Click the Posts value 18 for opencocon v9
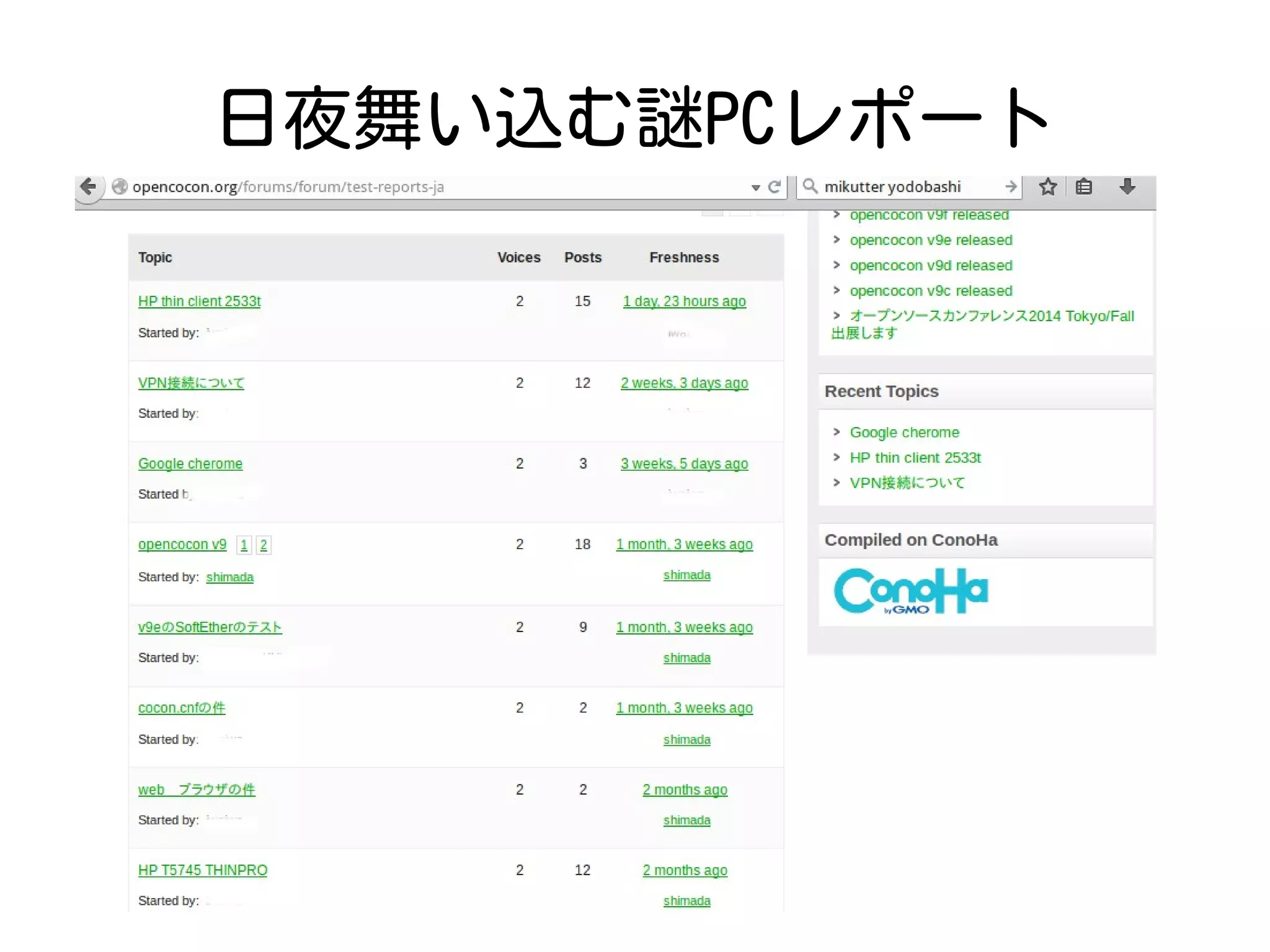 582,545
